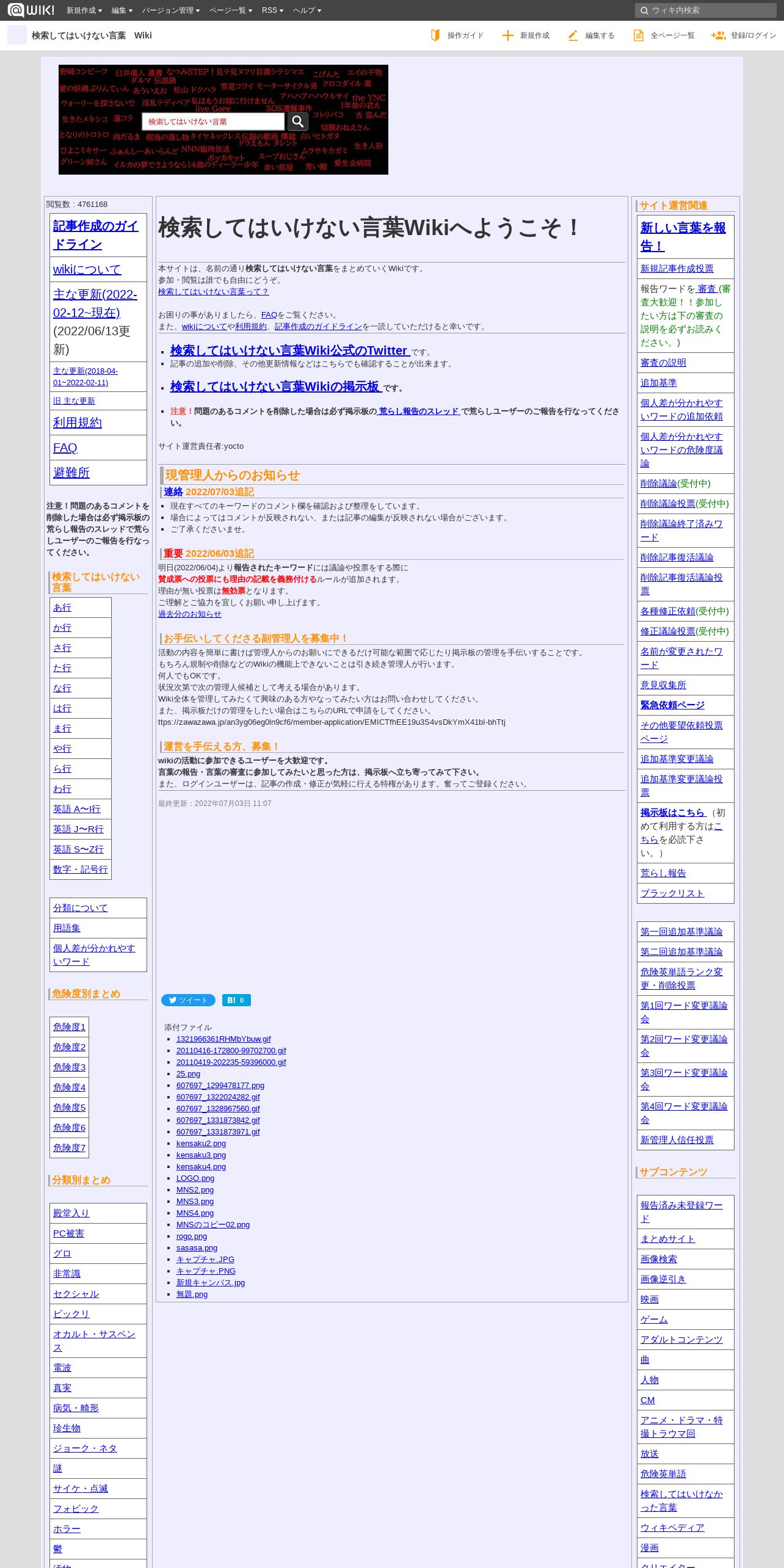Open the 利用規約 sidebar link
Screen dimensions: 784x1568
(77, 423)
